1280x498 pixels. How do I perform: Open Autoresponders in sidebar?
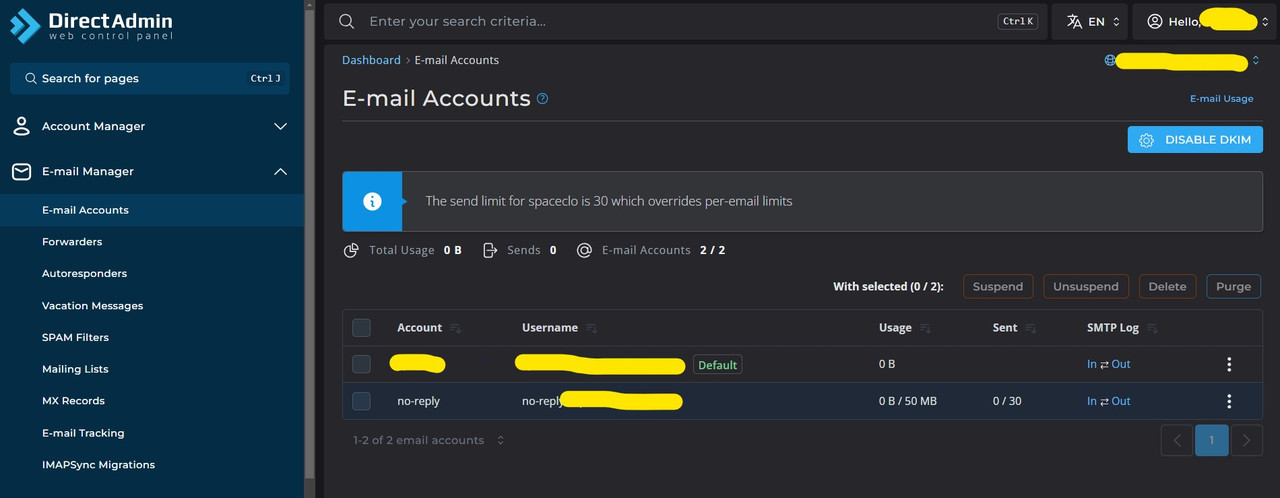[x=152, y=273]
